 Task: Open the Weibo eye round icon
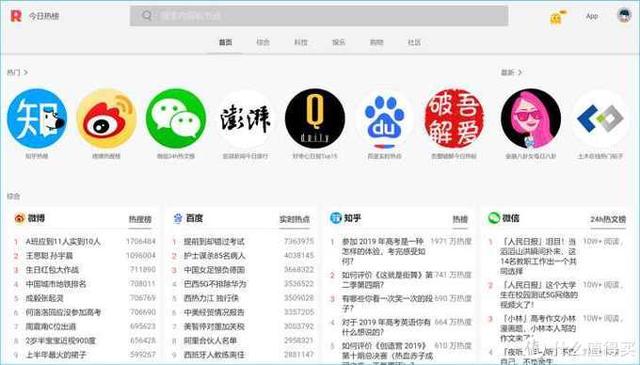click(107, 118)
